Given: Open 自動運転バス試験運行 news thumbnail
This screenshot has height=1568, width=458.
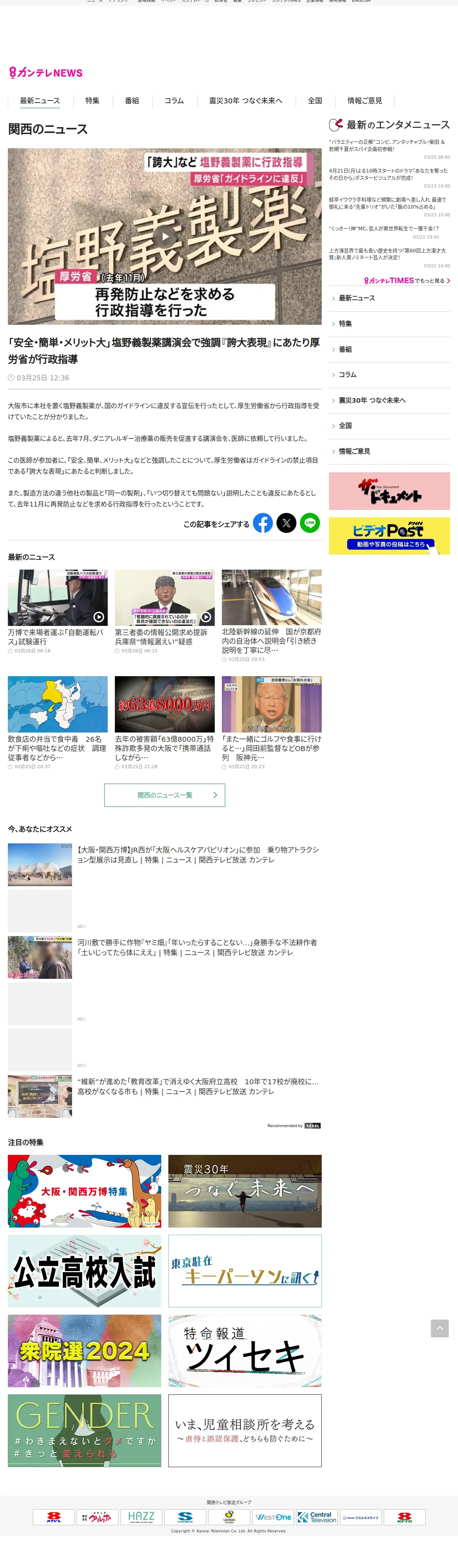Looking at the screenshot, I should click(58, 598).
